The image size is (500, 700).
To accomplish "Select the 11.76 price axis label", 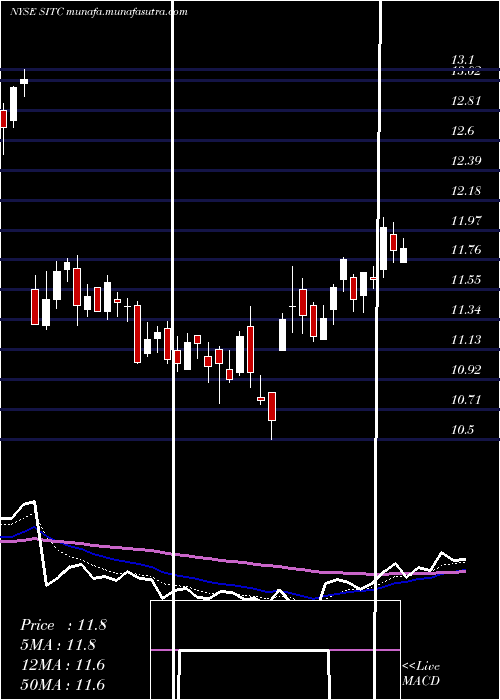I will 466,250.
